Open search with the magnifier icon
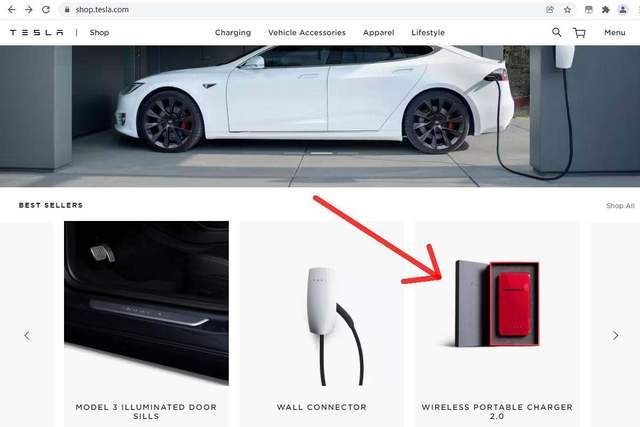This screenshot has width=640, height=427. (556, 32)
